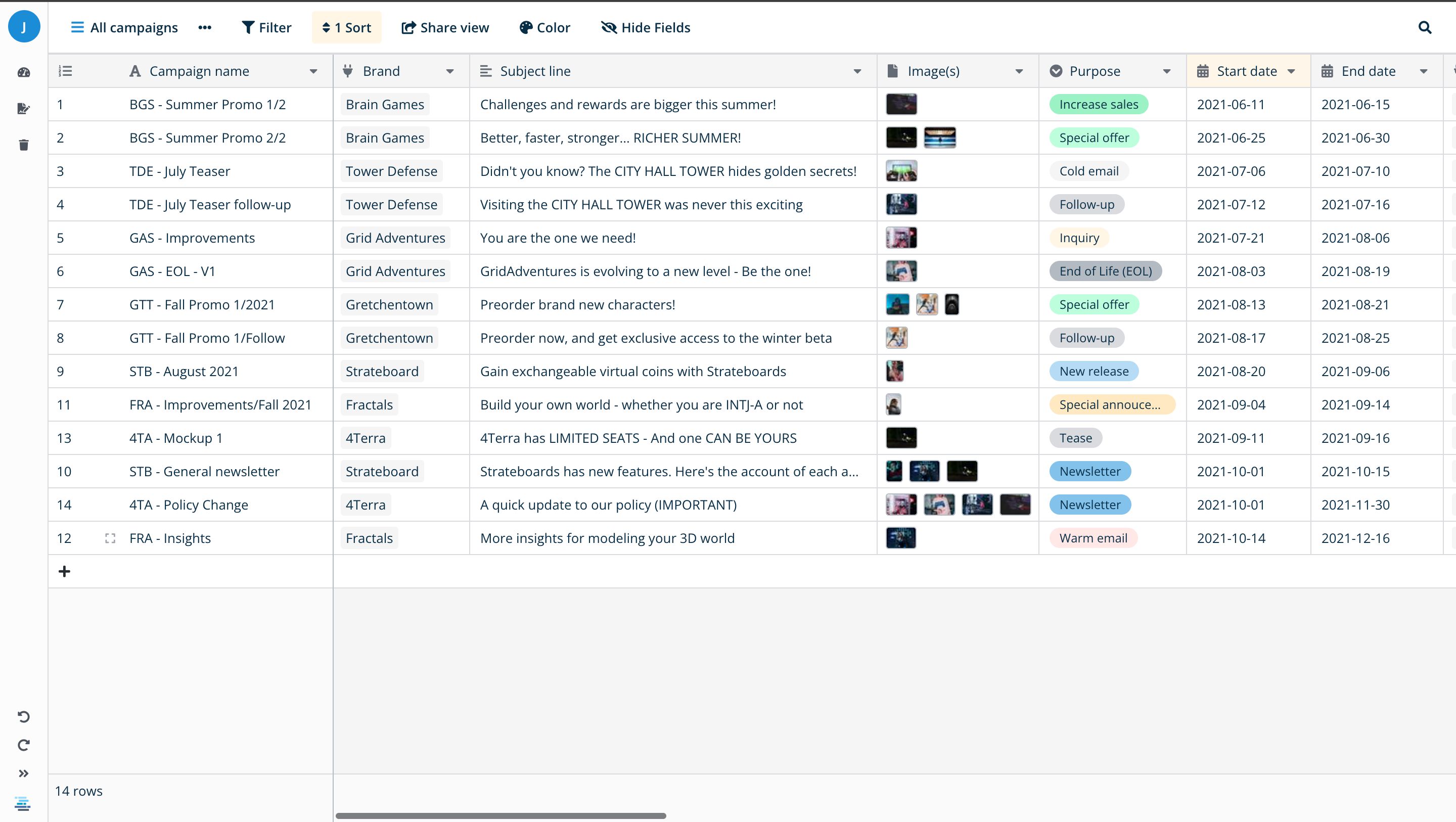Open the Brand column dropdown
The image size is (1456, 822).
450,71
